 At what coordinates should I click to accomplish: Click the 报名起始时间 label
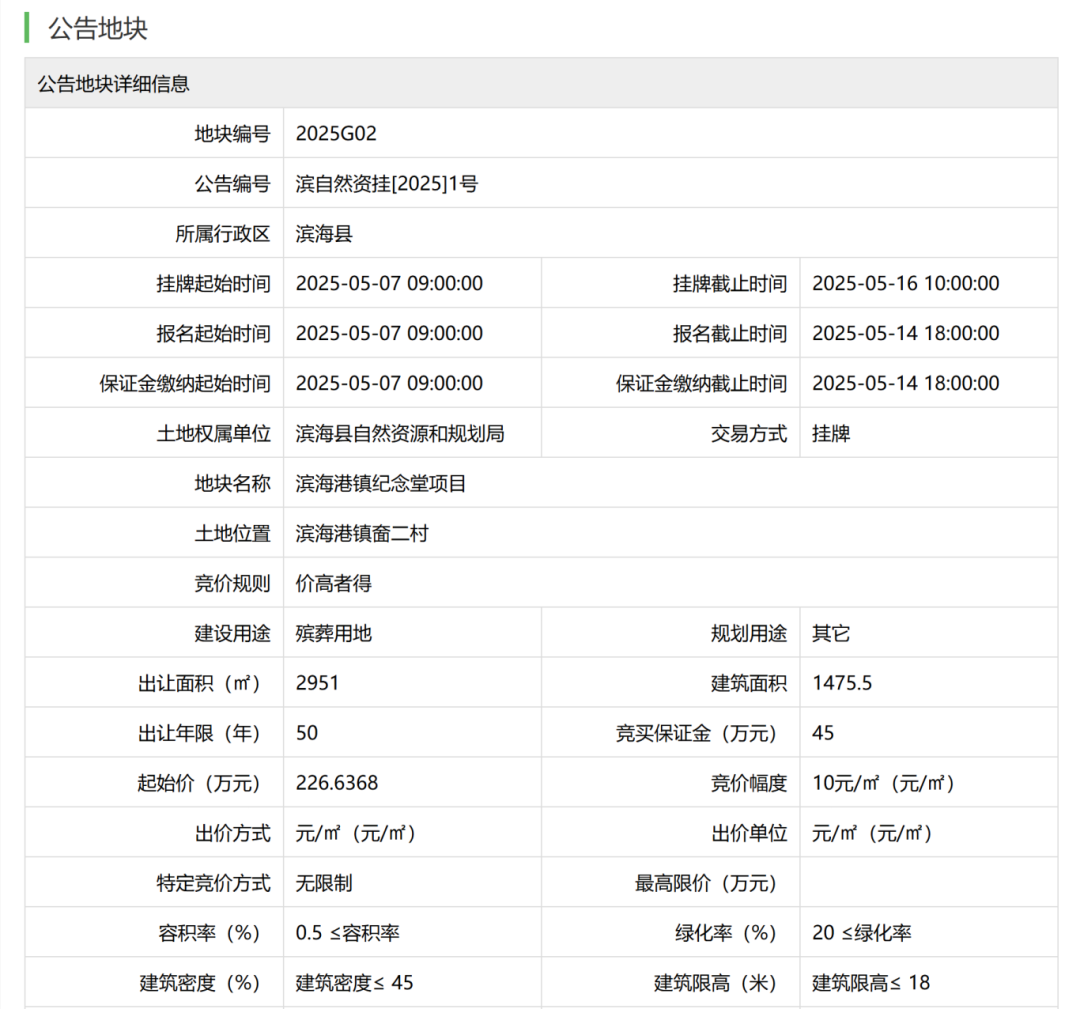coord(214,333)
